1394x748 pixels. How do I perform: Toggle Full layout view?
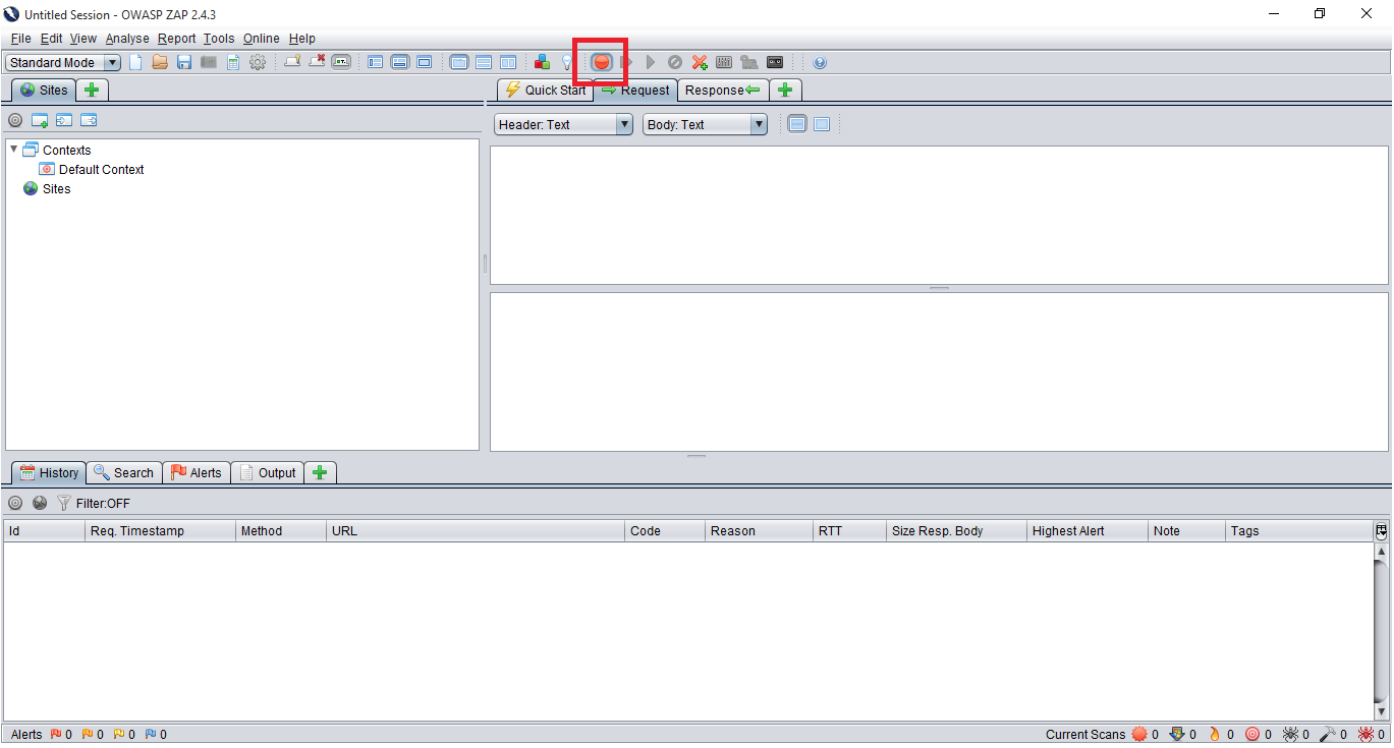click(424, 63)
